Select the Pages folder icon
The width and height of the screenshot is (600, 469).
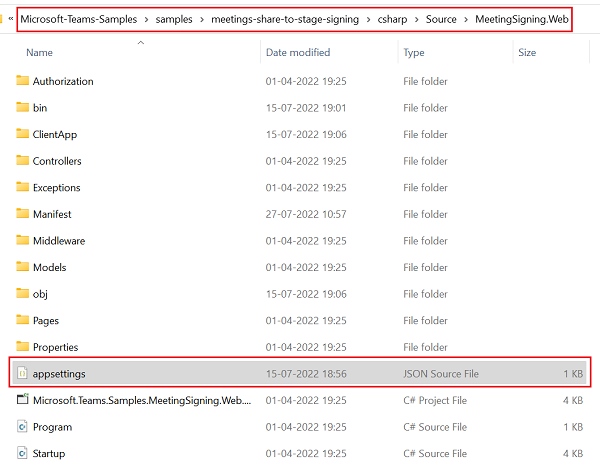23,320
